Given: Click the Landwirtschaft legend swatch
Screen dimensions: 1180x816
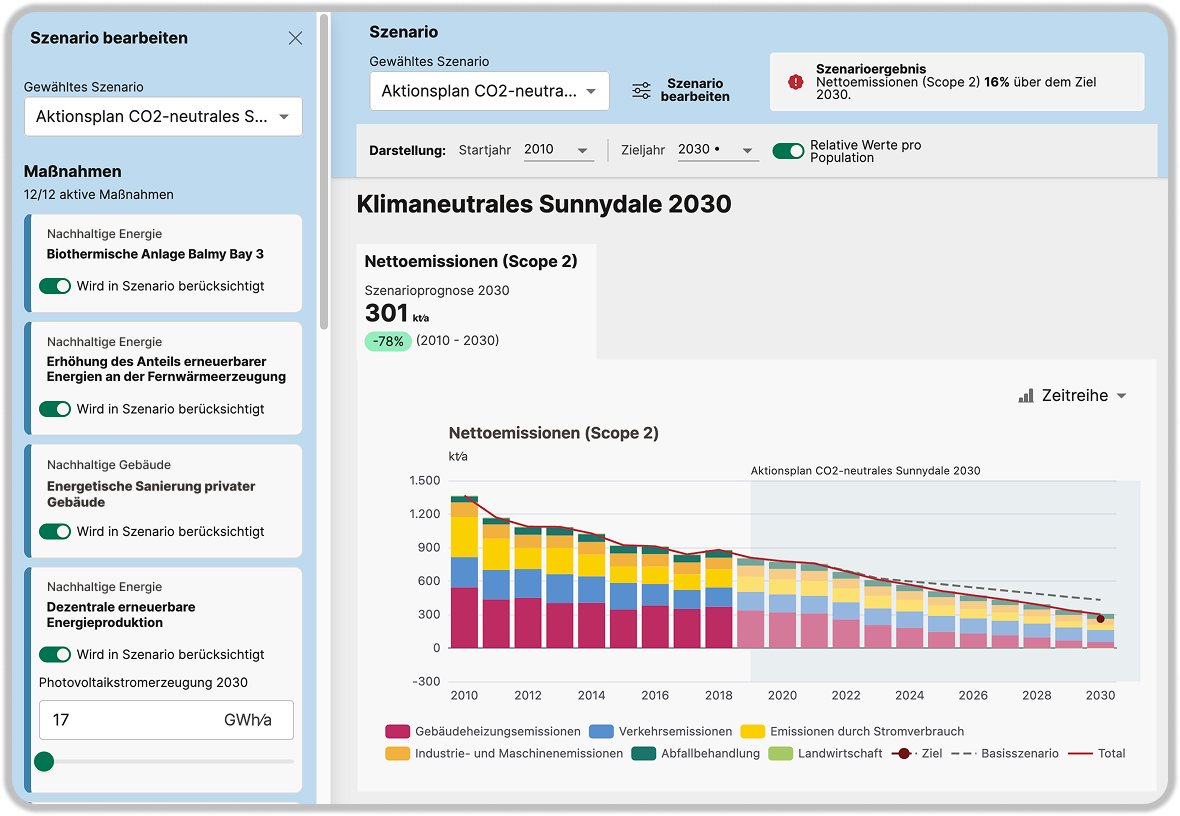Looking at the screenshot, I should point(780,754).
